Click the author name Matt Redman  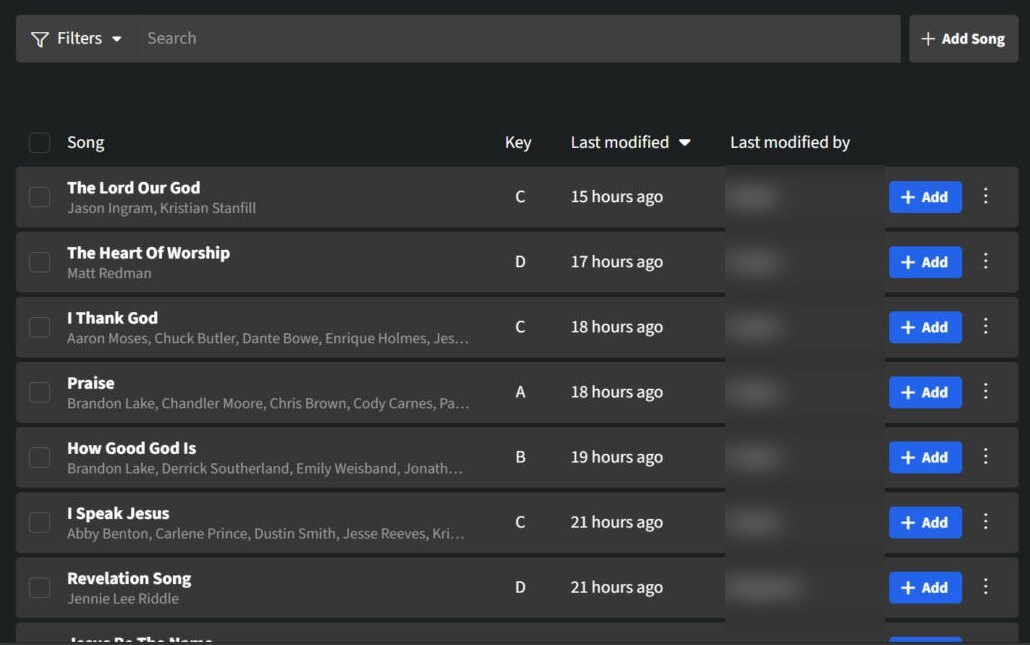(x=109, y=273)
